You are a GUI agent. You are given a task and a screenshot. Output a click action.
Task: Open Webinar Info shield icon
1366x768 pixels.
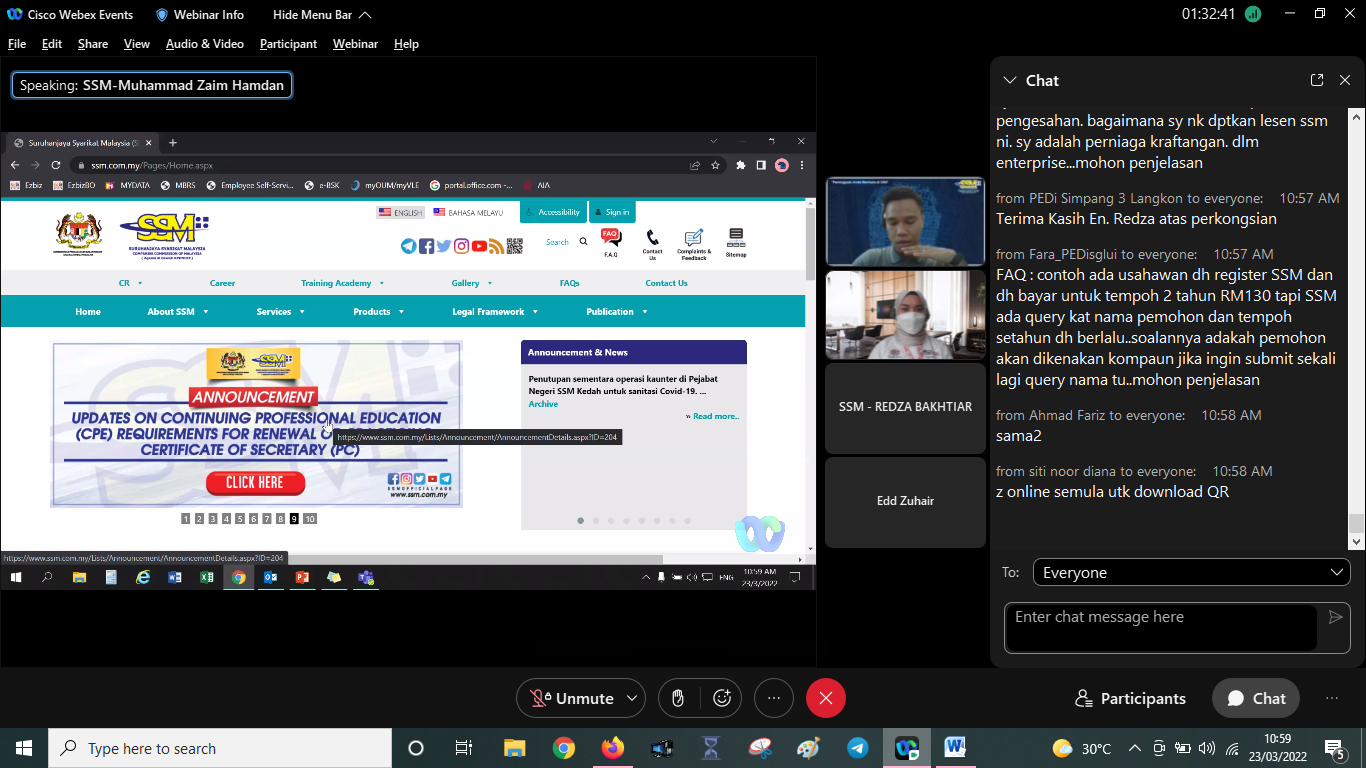click(x=162, y=15)
